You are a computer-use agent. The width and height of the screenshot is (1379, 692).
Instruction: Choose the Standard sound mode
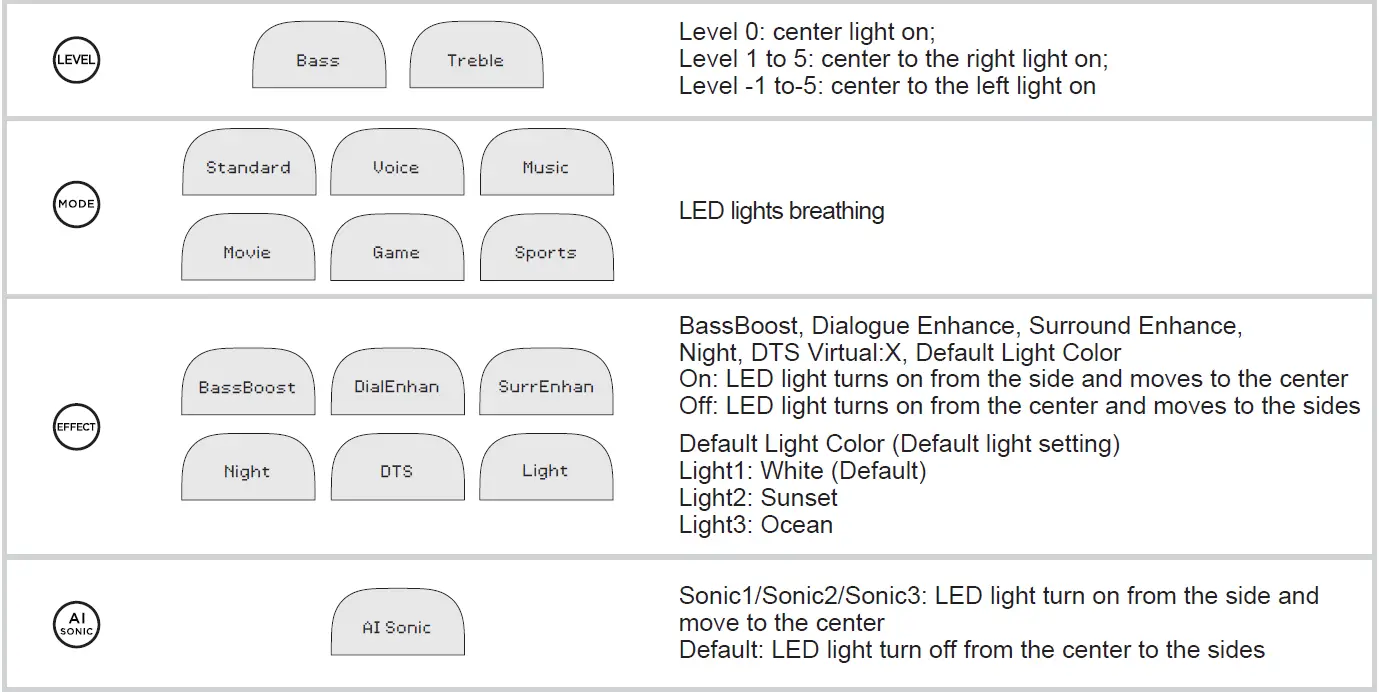248,164
